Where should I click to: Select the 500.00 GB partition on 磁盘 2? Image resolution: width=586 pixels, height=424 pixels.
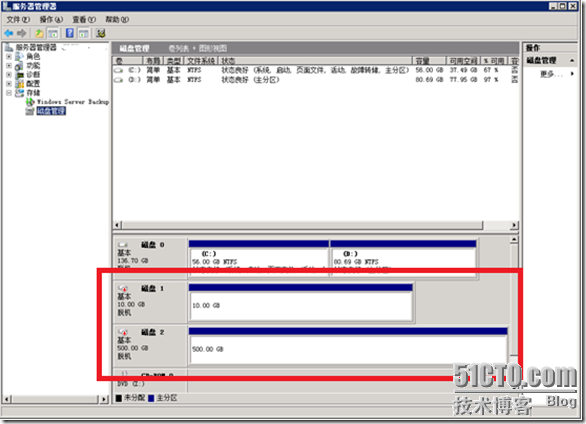click(348, 346)
